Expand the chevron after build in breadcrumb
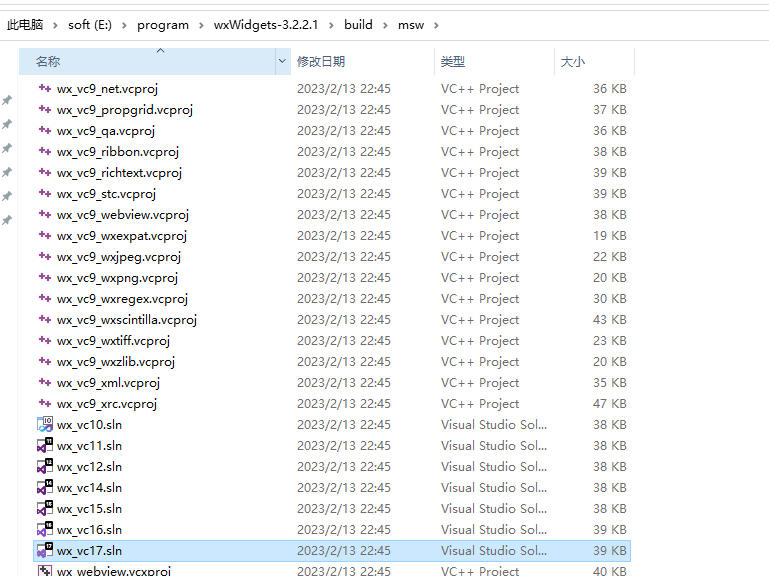Screen dimensions: 769x576 385,25
